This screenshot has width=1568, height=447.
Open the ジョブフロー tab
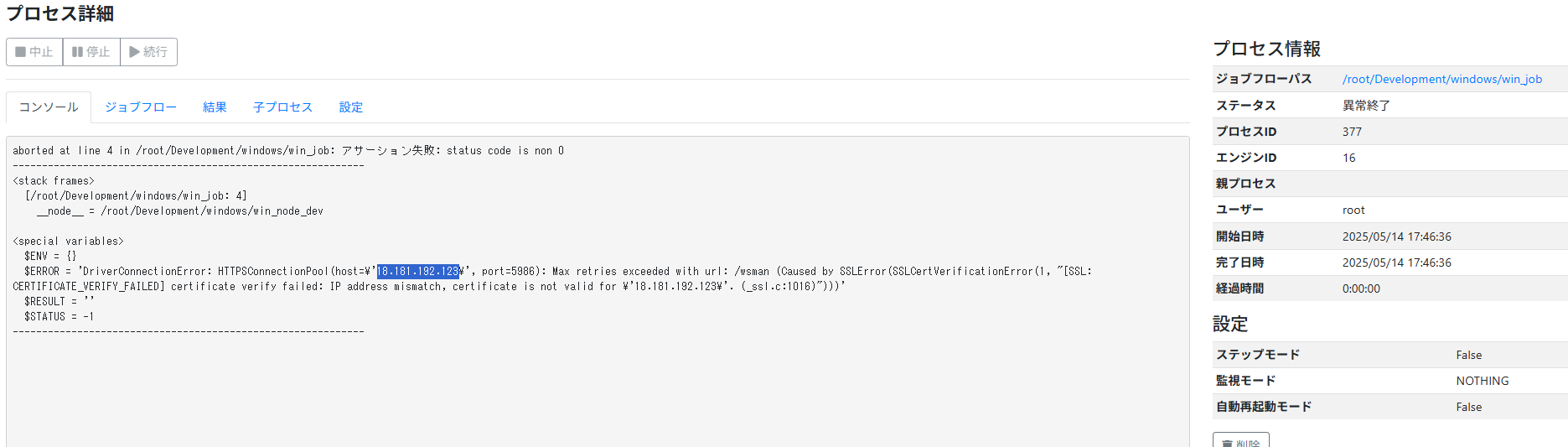141,107
